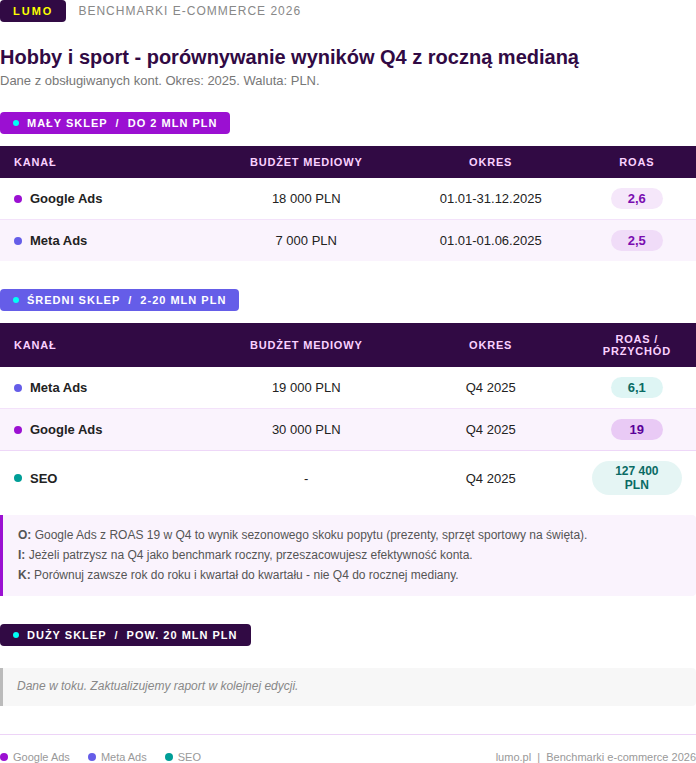
Task: Click the subtitle 'Dane z obsługiwanych kont'
Action: tap(160, 81)
